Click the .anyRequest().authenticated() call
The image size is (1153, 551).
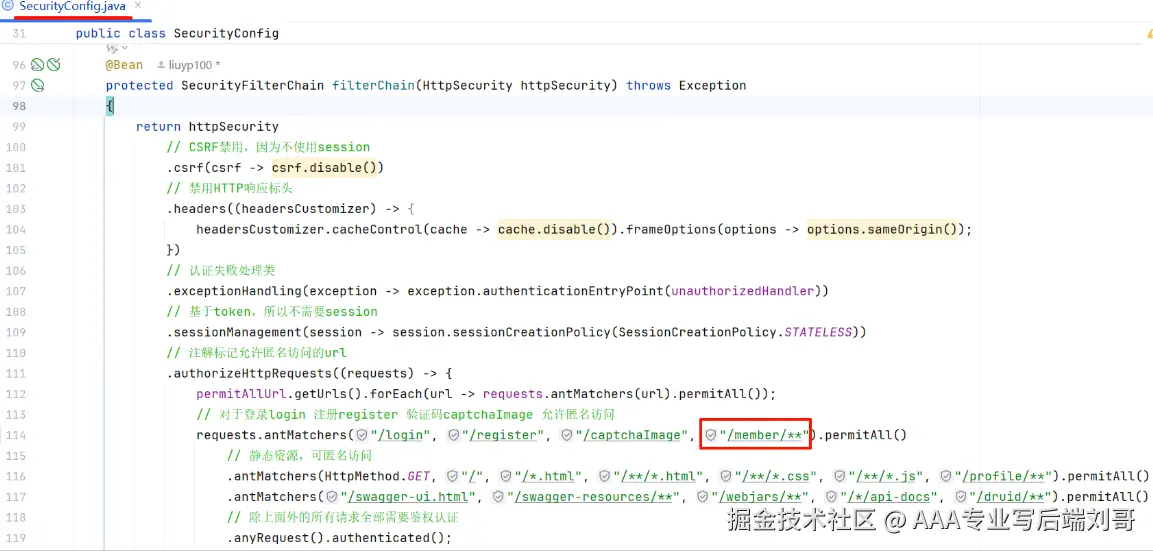pyautogui.click(x=339, y=538)
